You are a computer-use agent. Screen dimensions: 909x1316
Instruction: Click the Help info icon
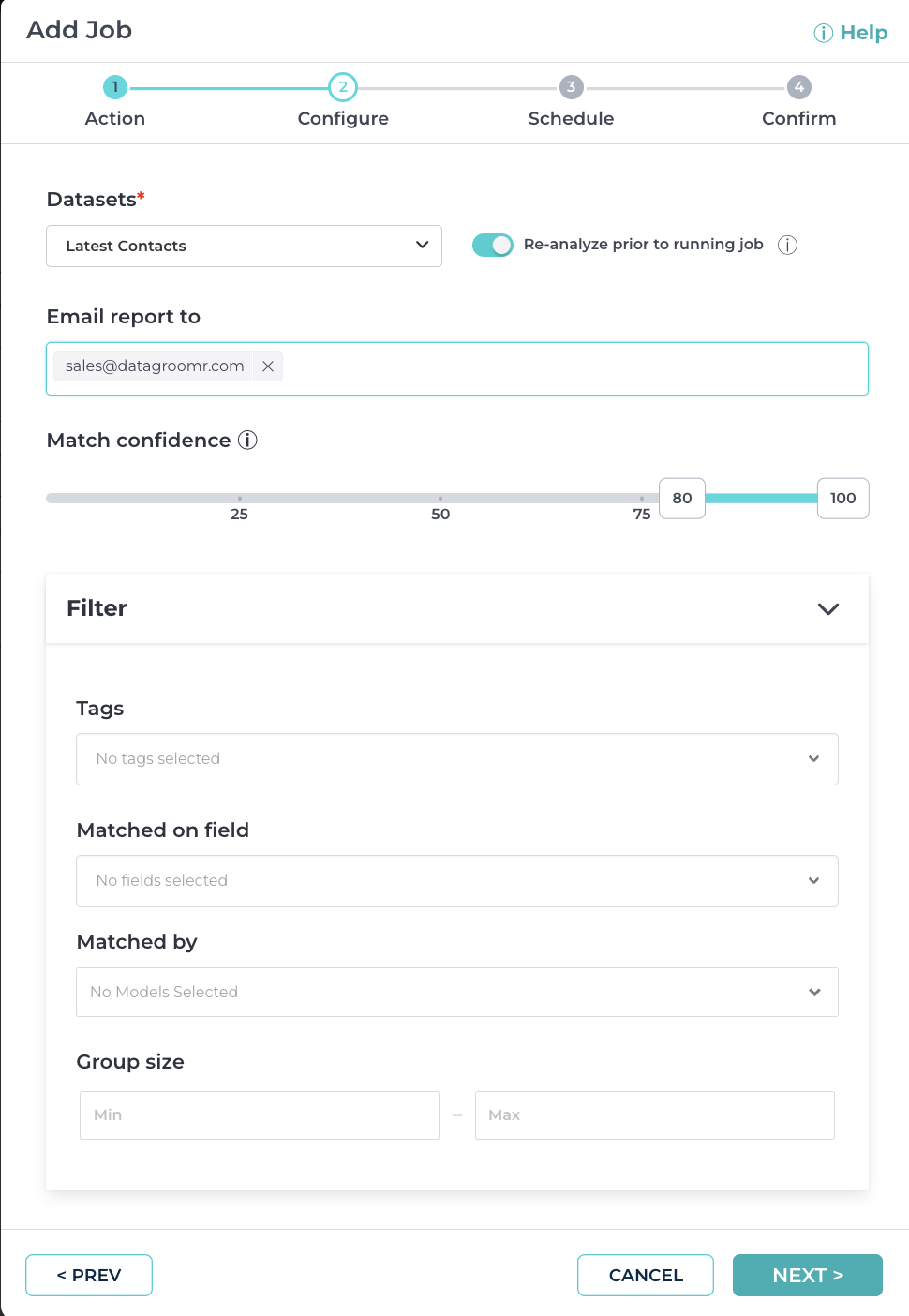[823, 34]
